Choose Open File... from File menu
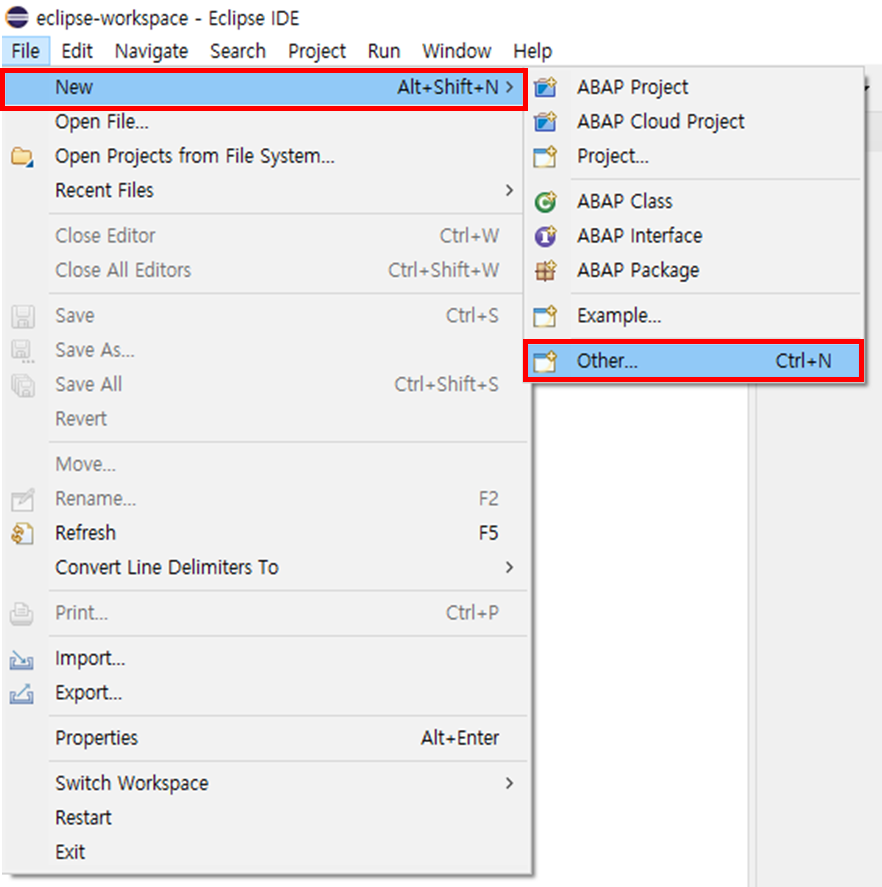This screenshot has width=882, height=887. click(265, 122)
